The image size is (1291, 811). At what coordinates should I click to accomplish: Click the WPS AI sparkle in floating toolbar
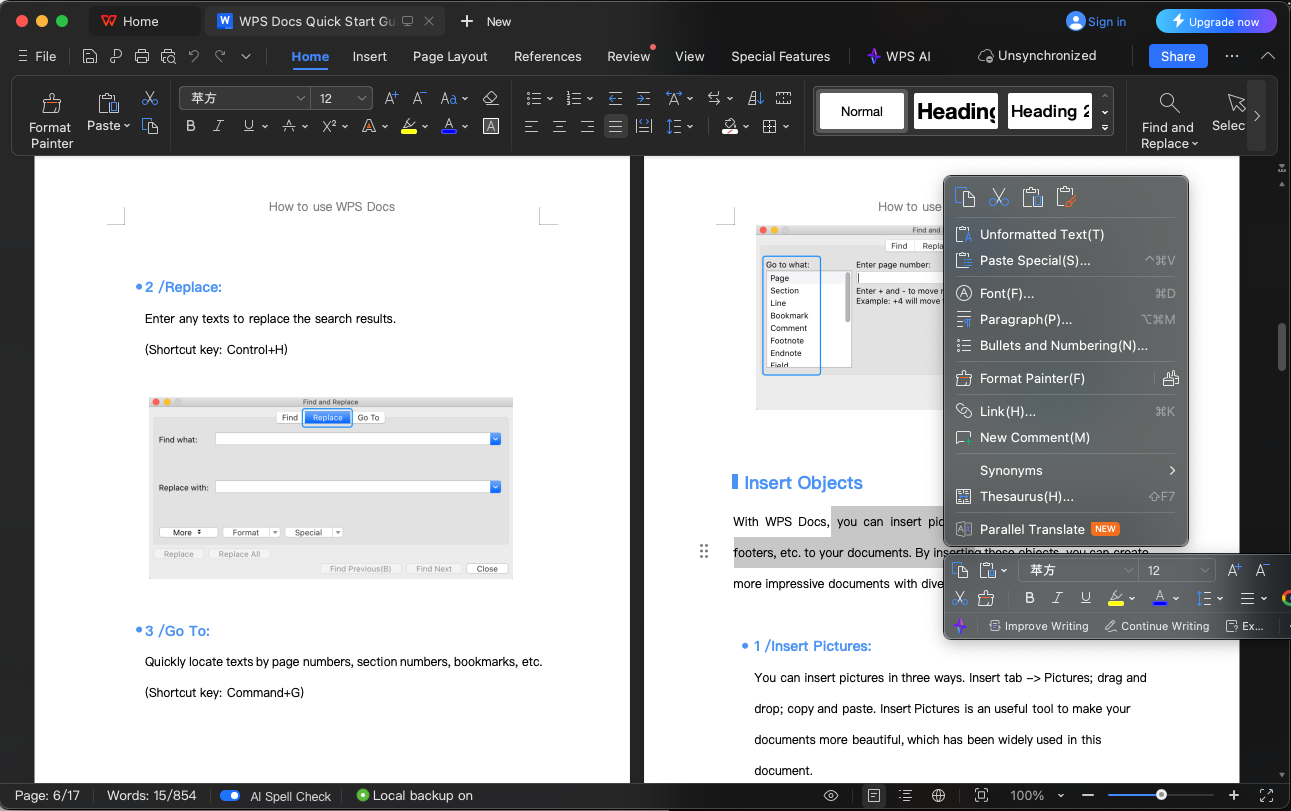(960, 626)
